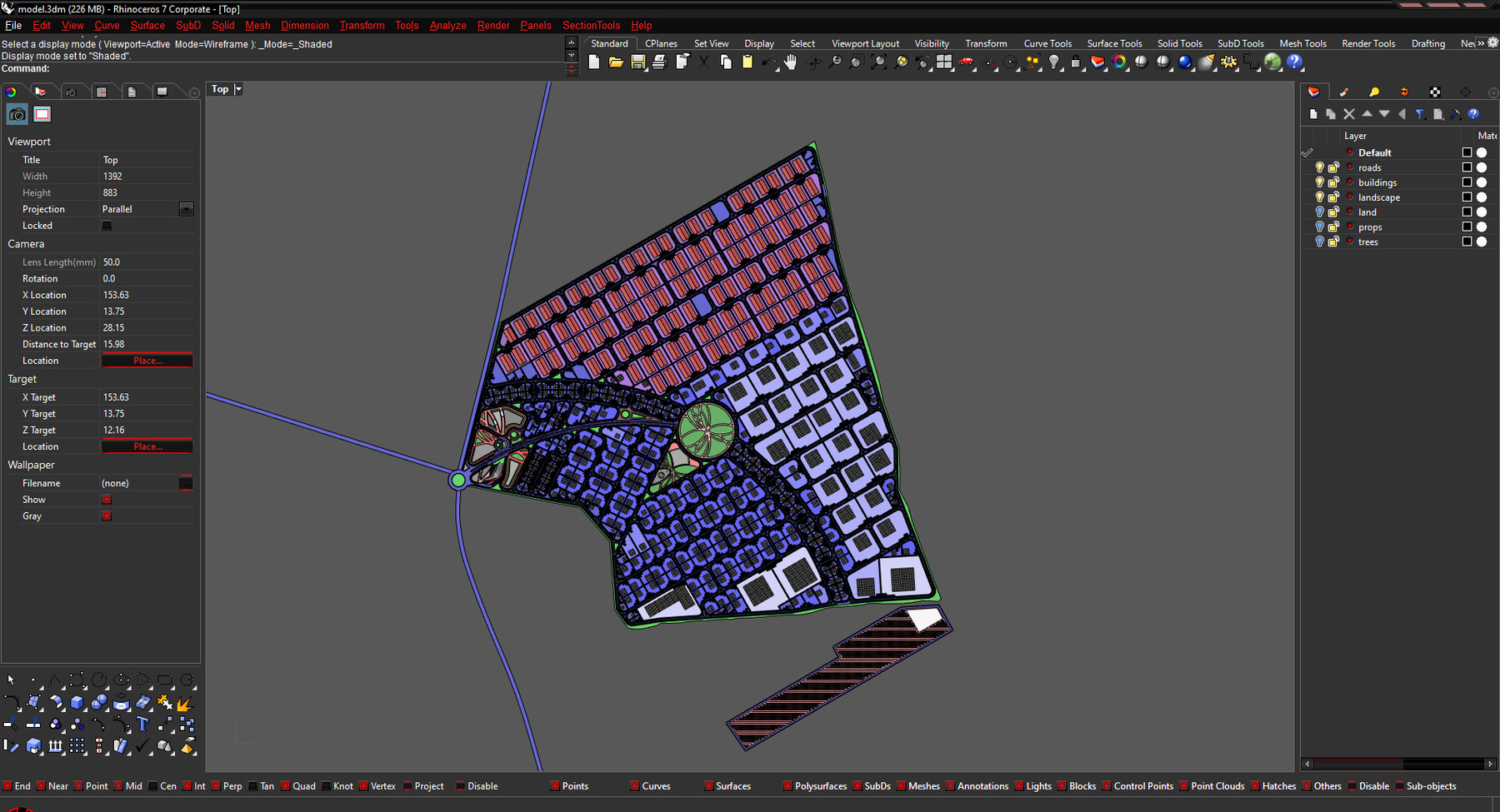Click the Pan hand tool icon

tap(790, 62)
